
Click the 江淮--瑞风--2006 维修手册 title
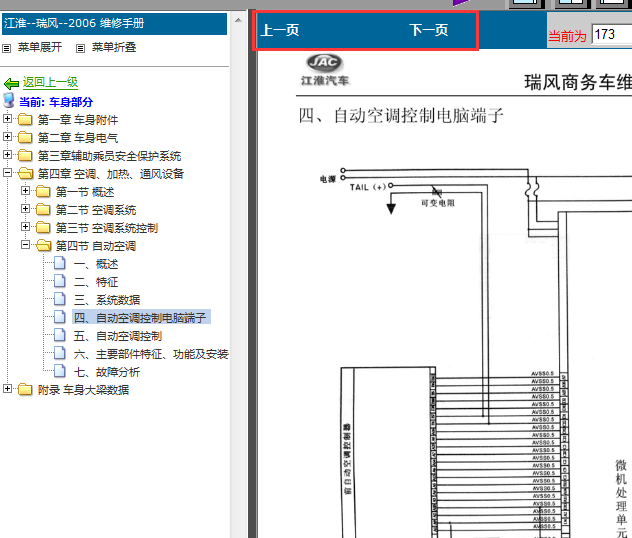(x=74, y=23)
